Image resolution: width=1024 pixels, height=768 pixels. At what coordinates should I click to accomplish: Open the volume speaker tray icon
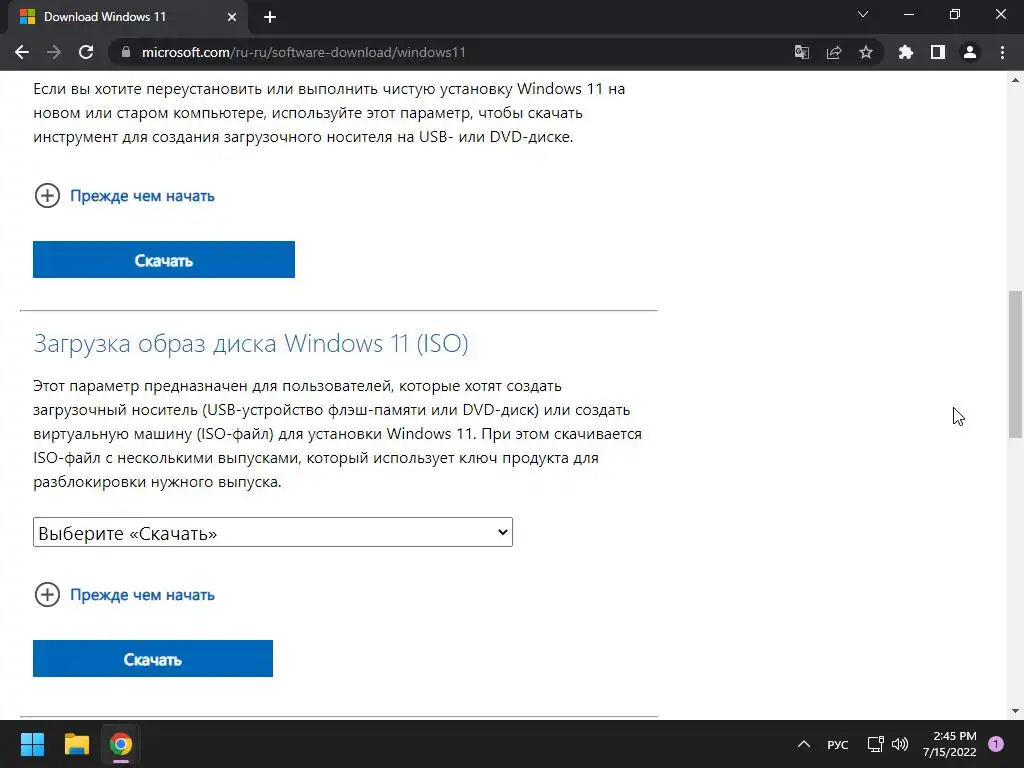click(x=900, y=744)
